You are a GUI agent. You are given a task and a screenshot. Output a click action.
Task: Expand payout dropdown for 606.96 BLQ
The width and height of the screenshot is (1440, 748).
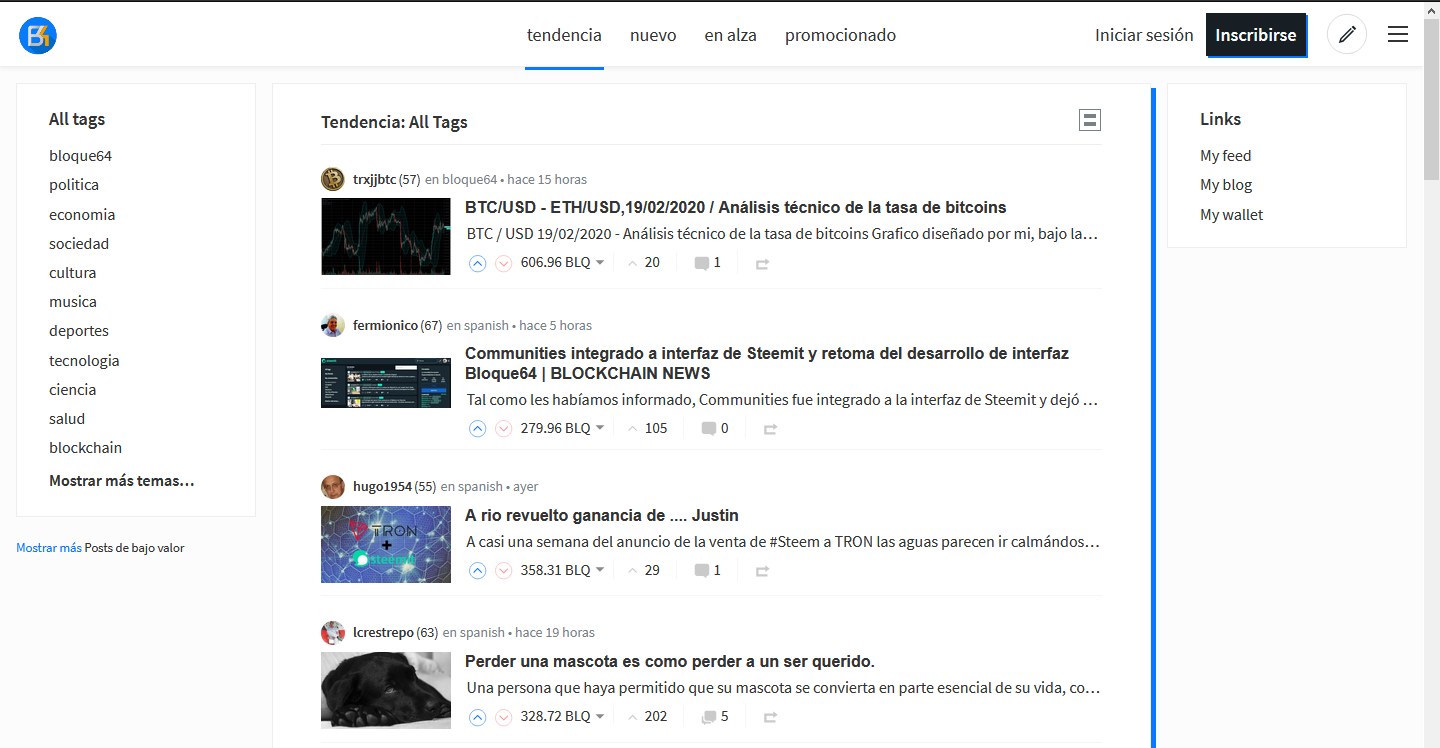tap(600, 263)
